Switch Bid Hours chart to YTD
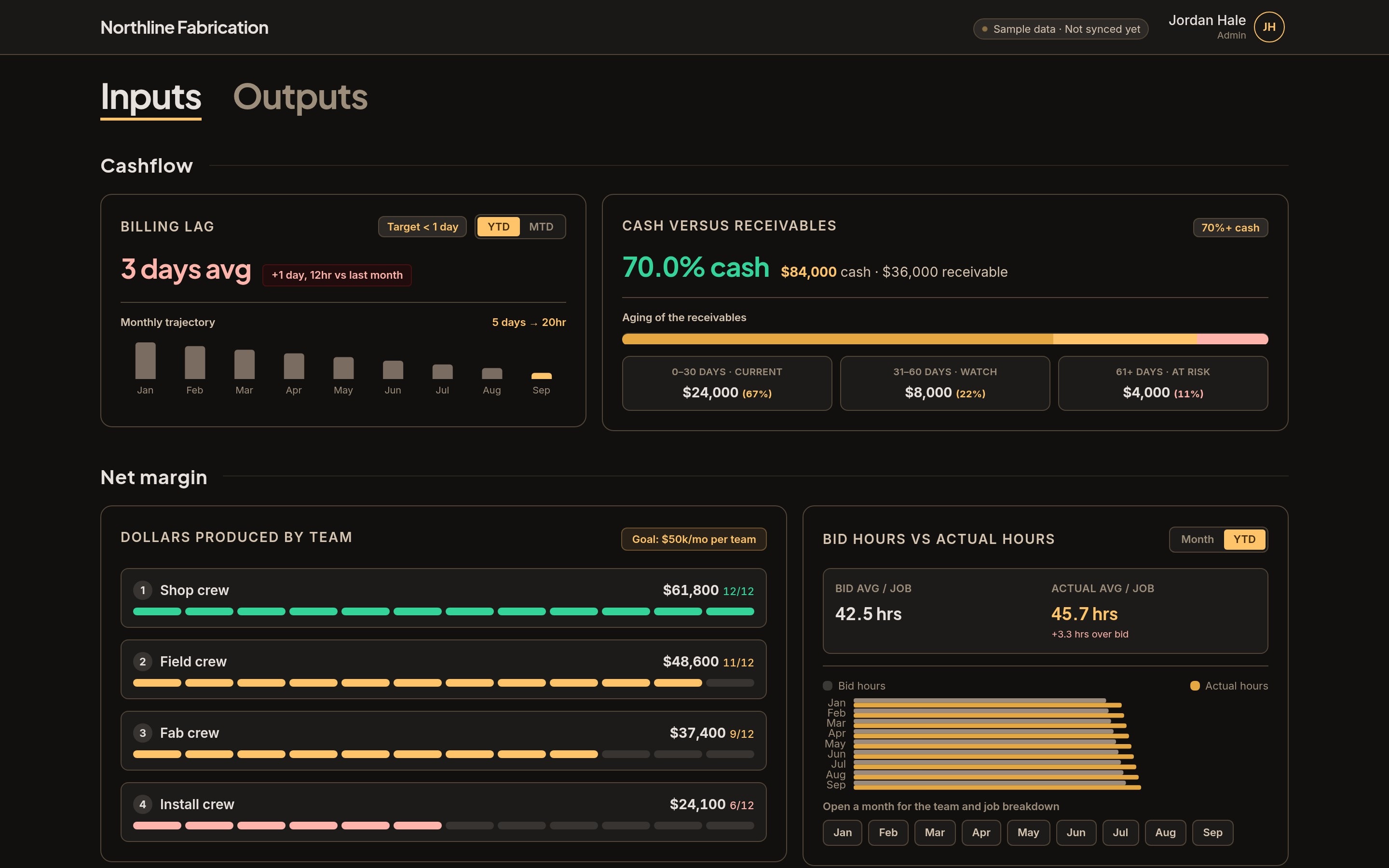The width and height of the screenshot is (1389, 868). coord(1244,539)
